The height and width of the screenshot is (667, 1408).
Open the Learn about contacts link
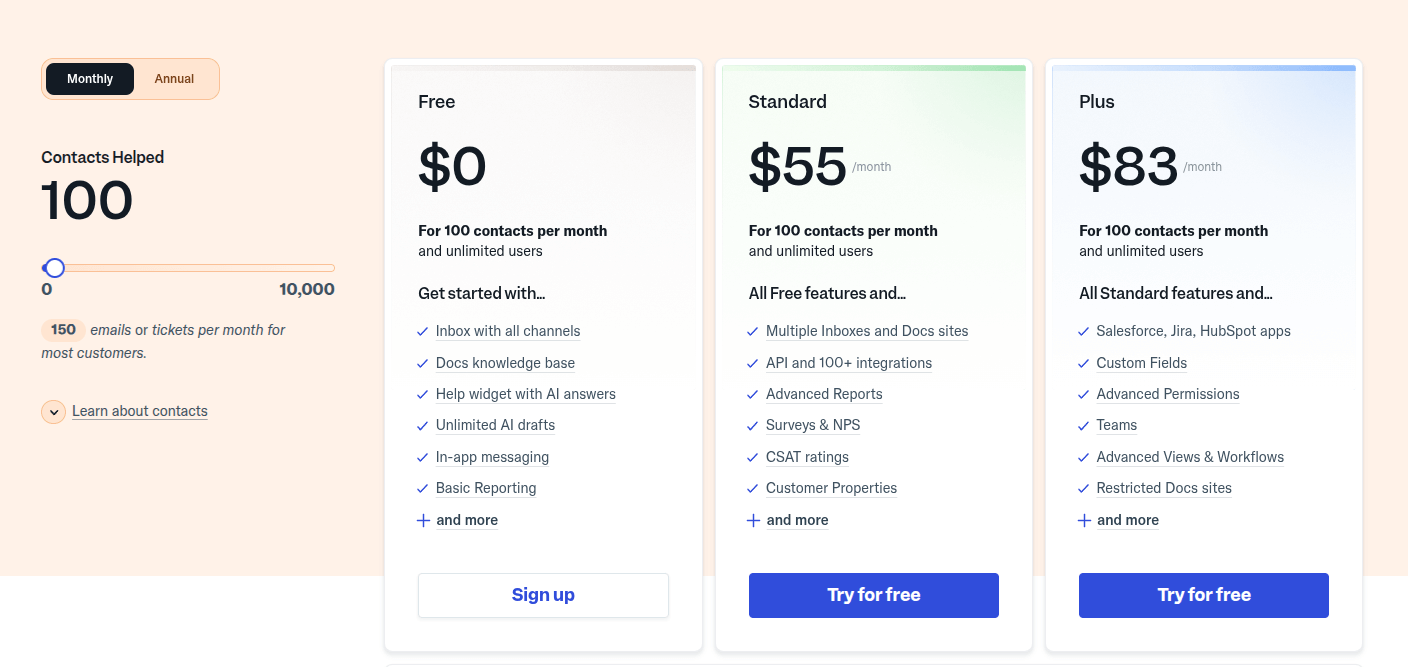[x=140, y=411]
